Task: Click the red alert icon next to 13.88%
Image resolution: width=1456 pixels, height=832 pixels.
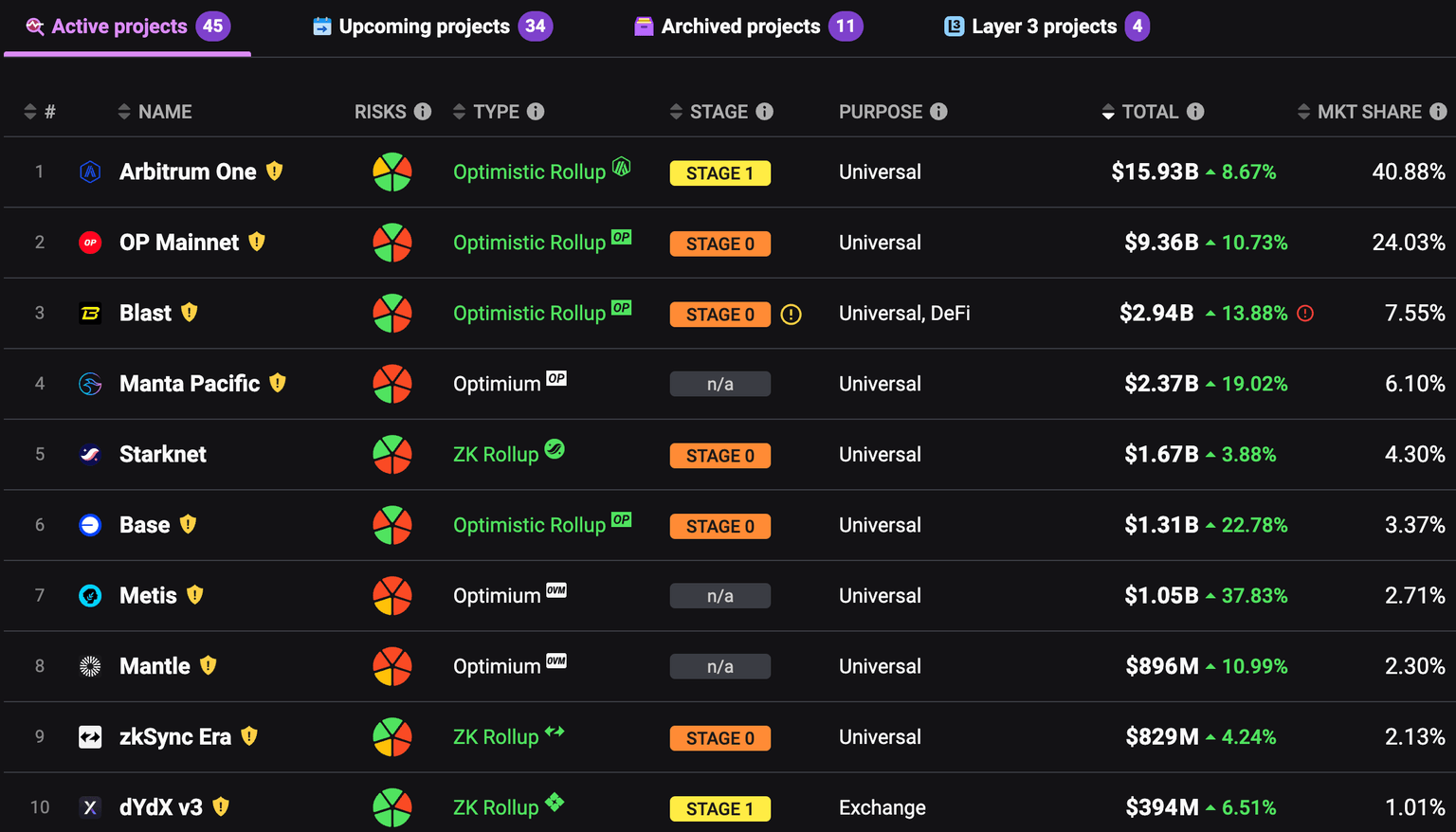Action: 1305,314
